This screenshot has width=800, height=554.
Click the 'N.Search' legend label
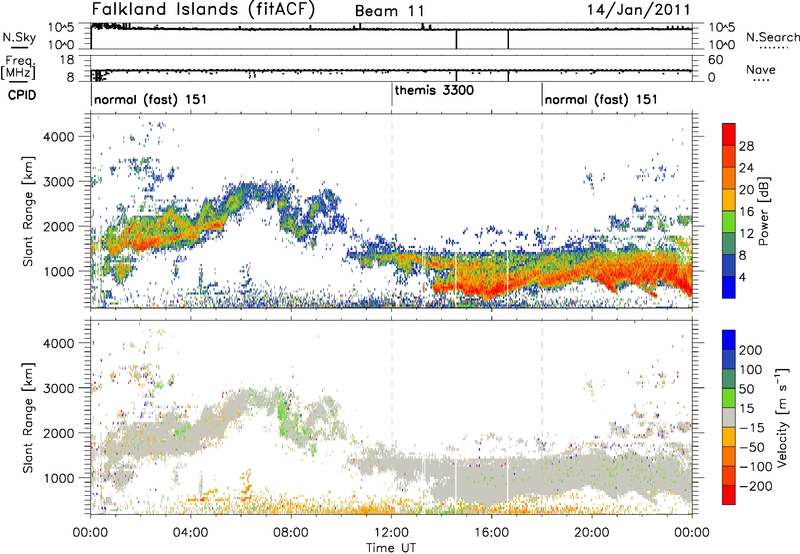tap(772, 37)
